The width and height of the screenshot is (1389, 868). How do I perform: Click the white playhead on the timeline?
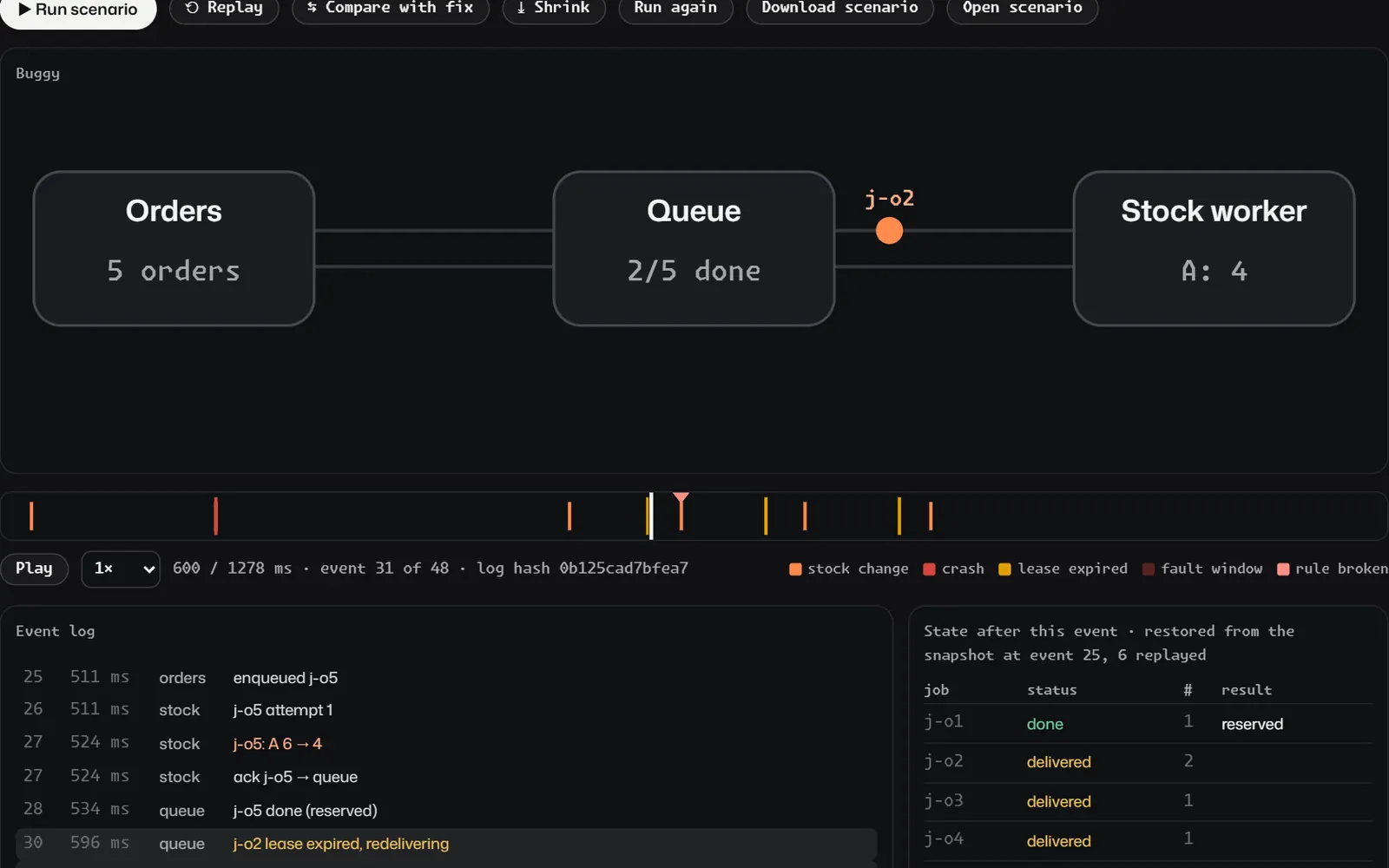(651, 516)
